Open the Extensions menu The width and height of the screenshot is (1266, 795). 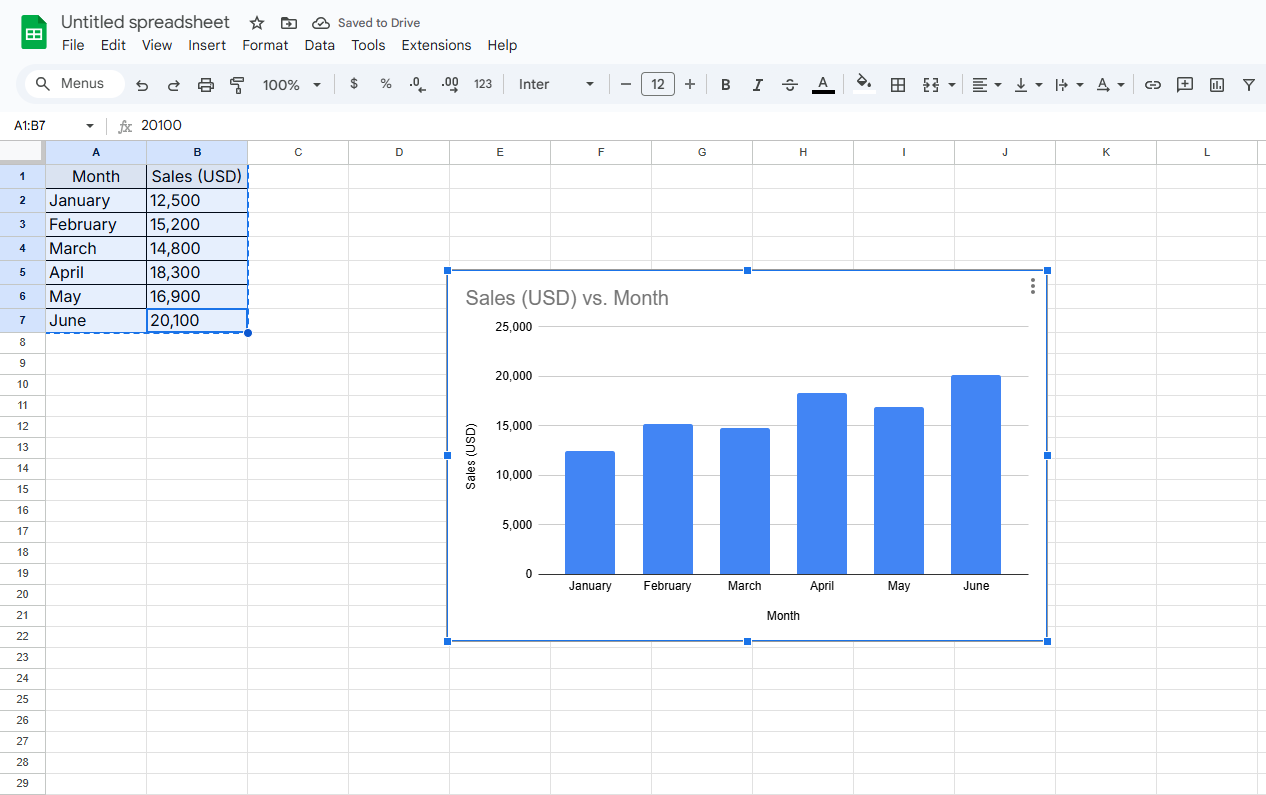(x=436, y=45)
